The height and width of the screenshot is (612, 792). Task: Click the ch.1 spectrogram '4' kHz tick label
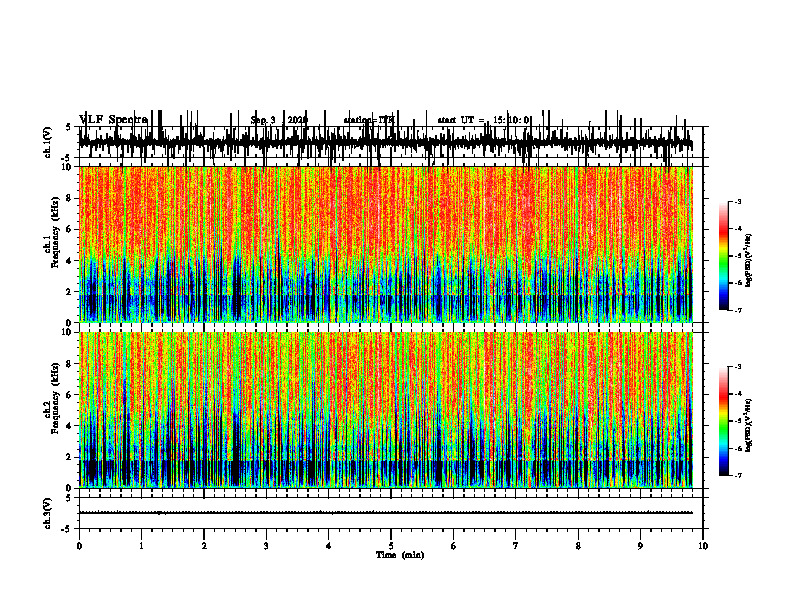click(x=70, y=261)
